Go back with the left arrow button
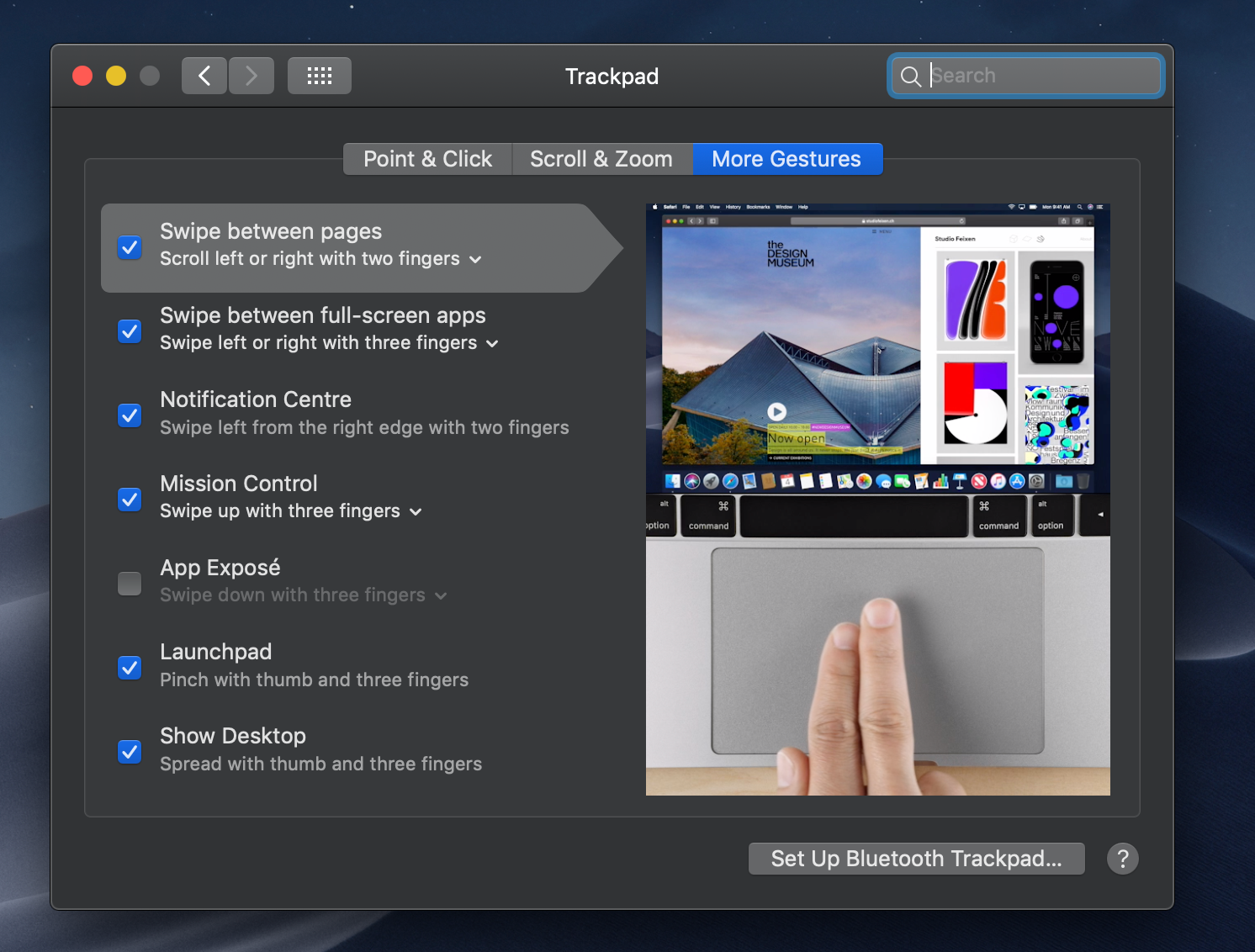Viewport: 1255px width, 952px height. tap(204, 76)
